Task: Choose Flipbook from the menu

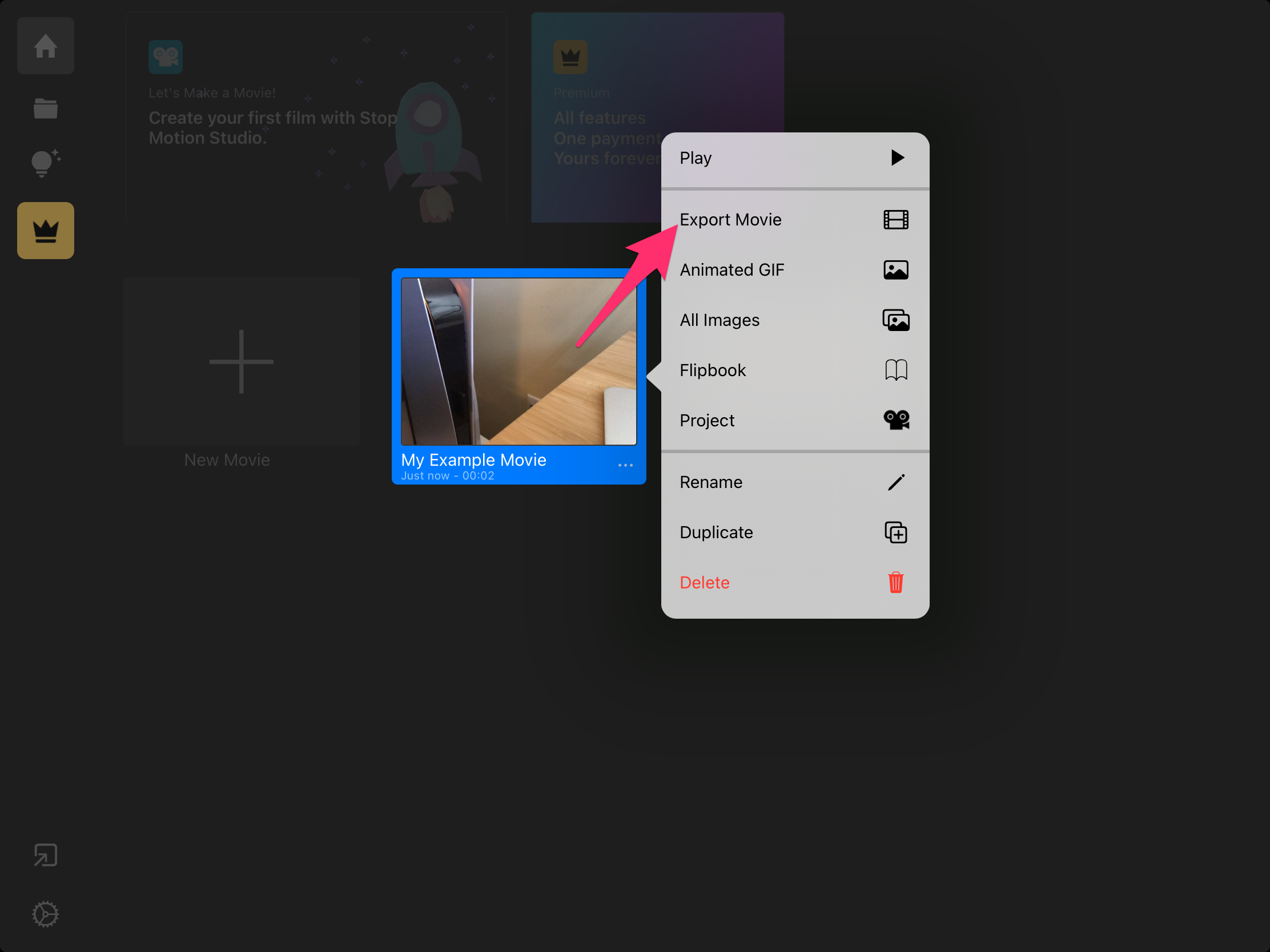Action: pyautogui.click(x=713, y=370)
